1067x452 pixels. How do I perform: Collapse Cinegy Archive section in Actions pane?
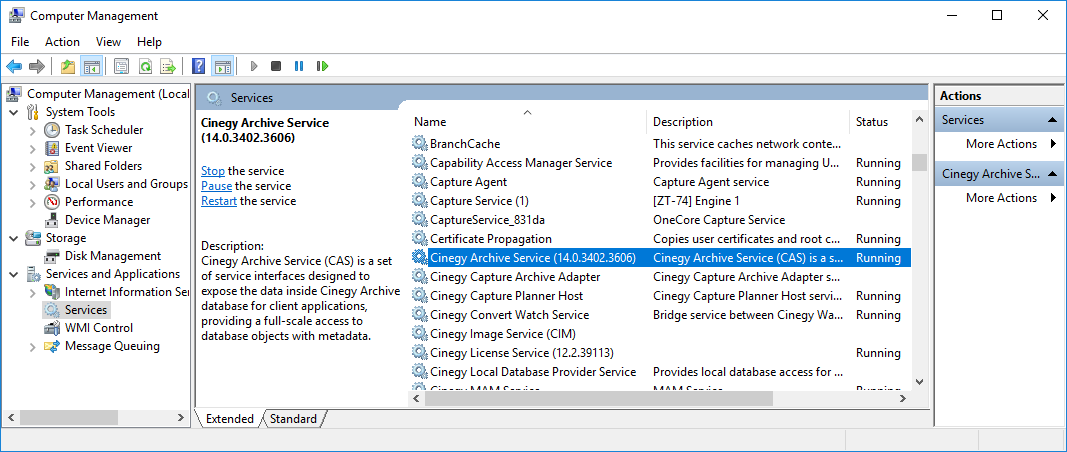pyautogui.click(x=1053, y=174)
